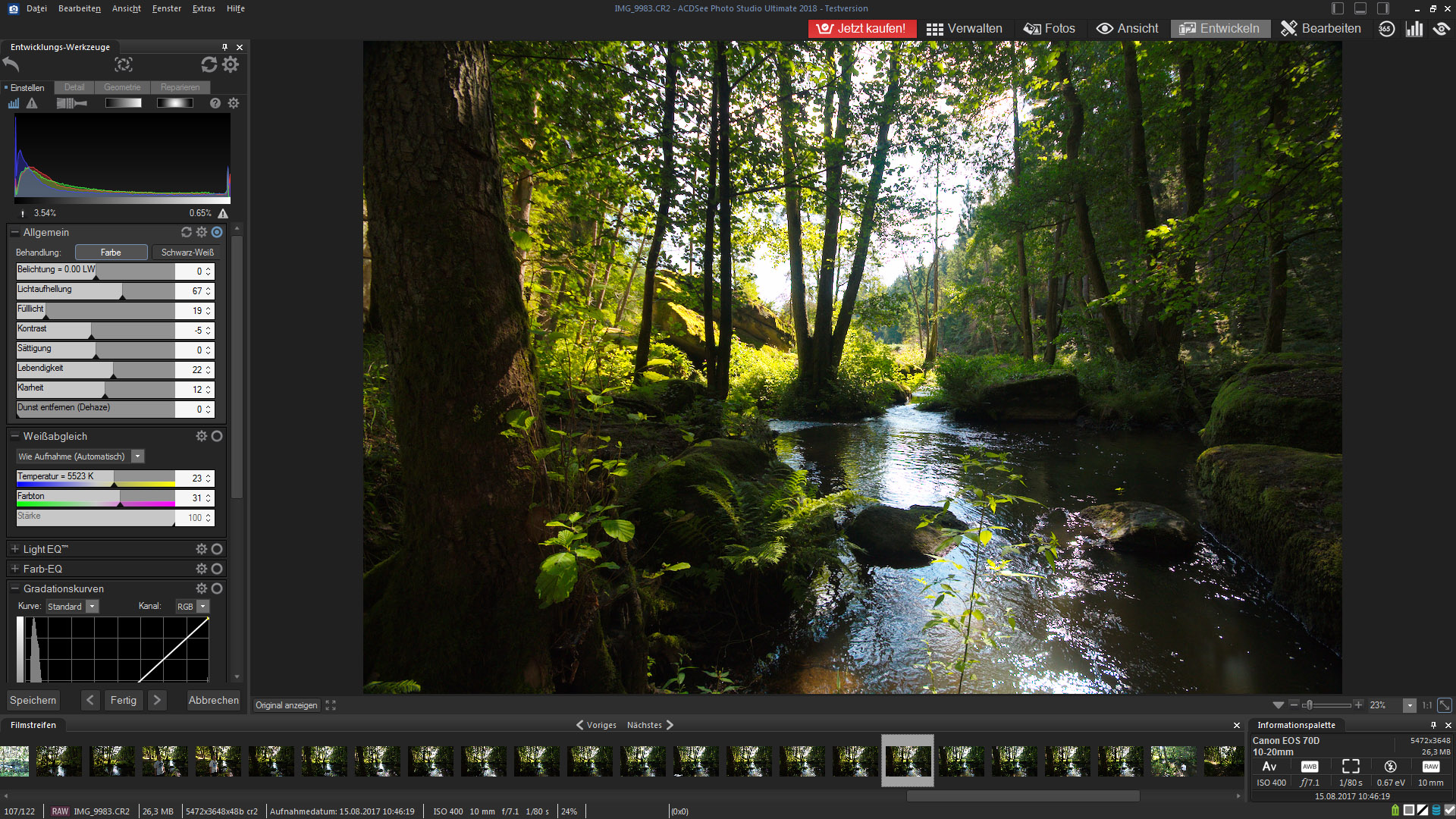Image resolution: width=1456 pixels, height=819 pixels.
Task: Expand the Light EQ section
Action: click(14, 549)
